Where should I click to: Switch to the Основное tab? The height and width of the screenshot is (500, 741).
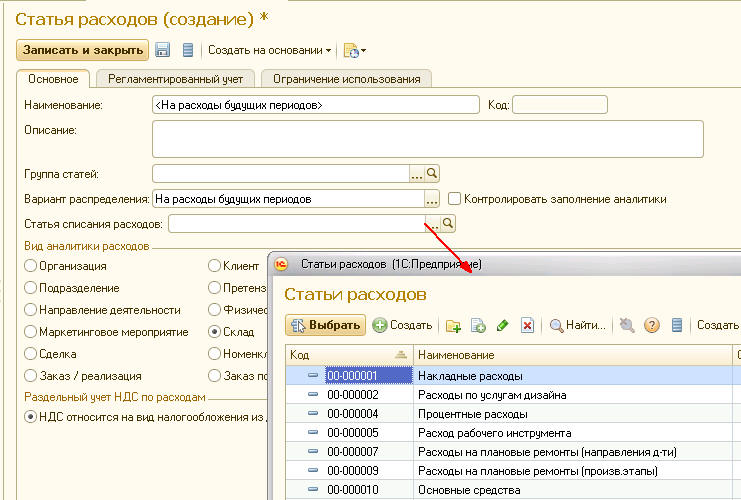(53, 79)
